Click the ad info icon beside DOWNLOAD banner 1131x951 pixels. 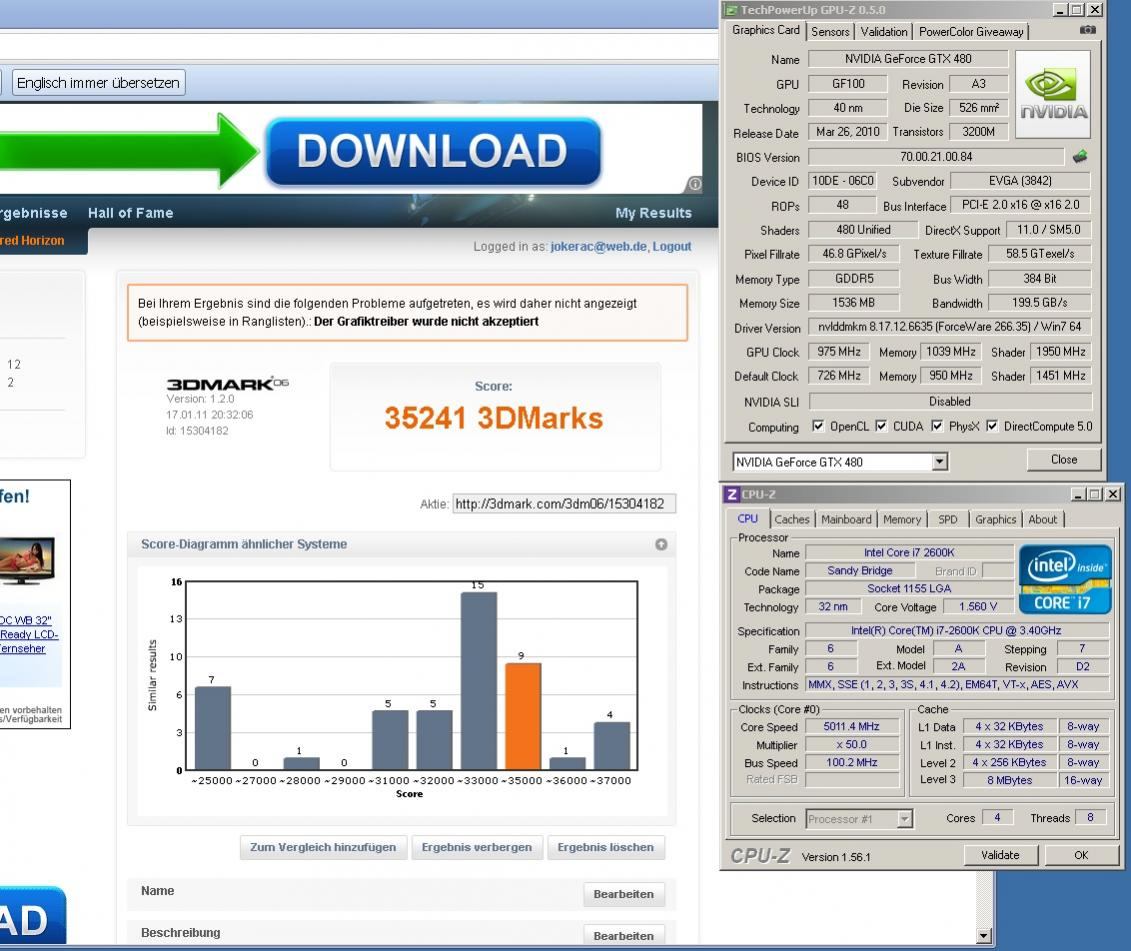[x=694, y=184]
